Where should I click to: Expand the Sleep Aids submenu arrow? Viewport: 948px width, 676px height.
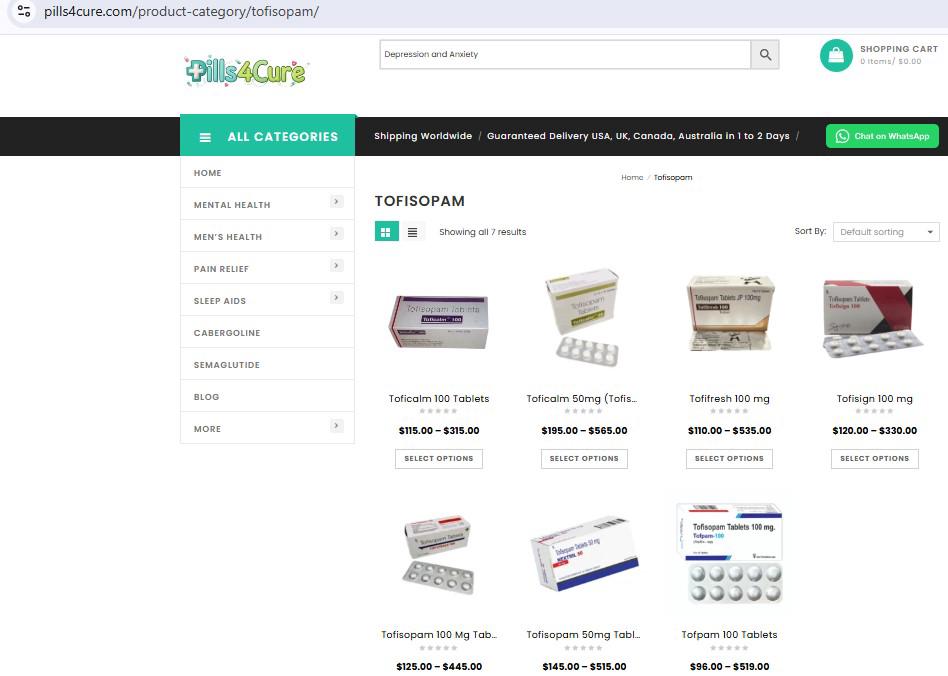(337, 297)
